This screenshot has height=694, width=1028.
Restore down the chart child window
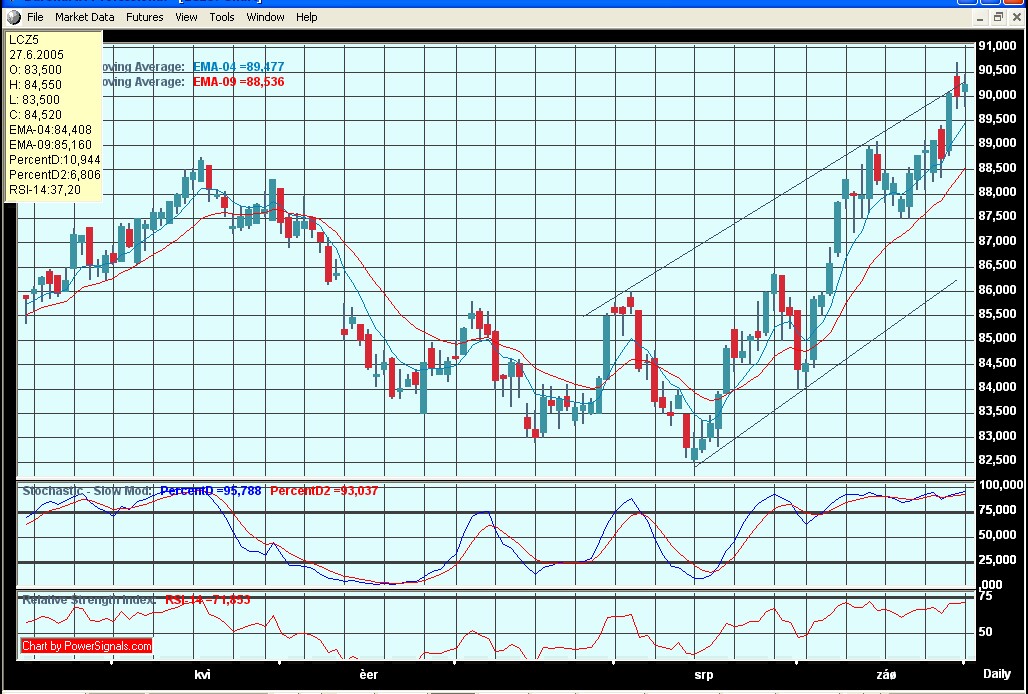click(998, 18)
